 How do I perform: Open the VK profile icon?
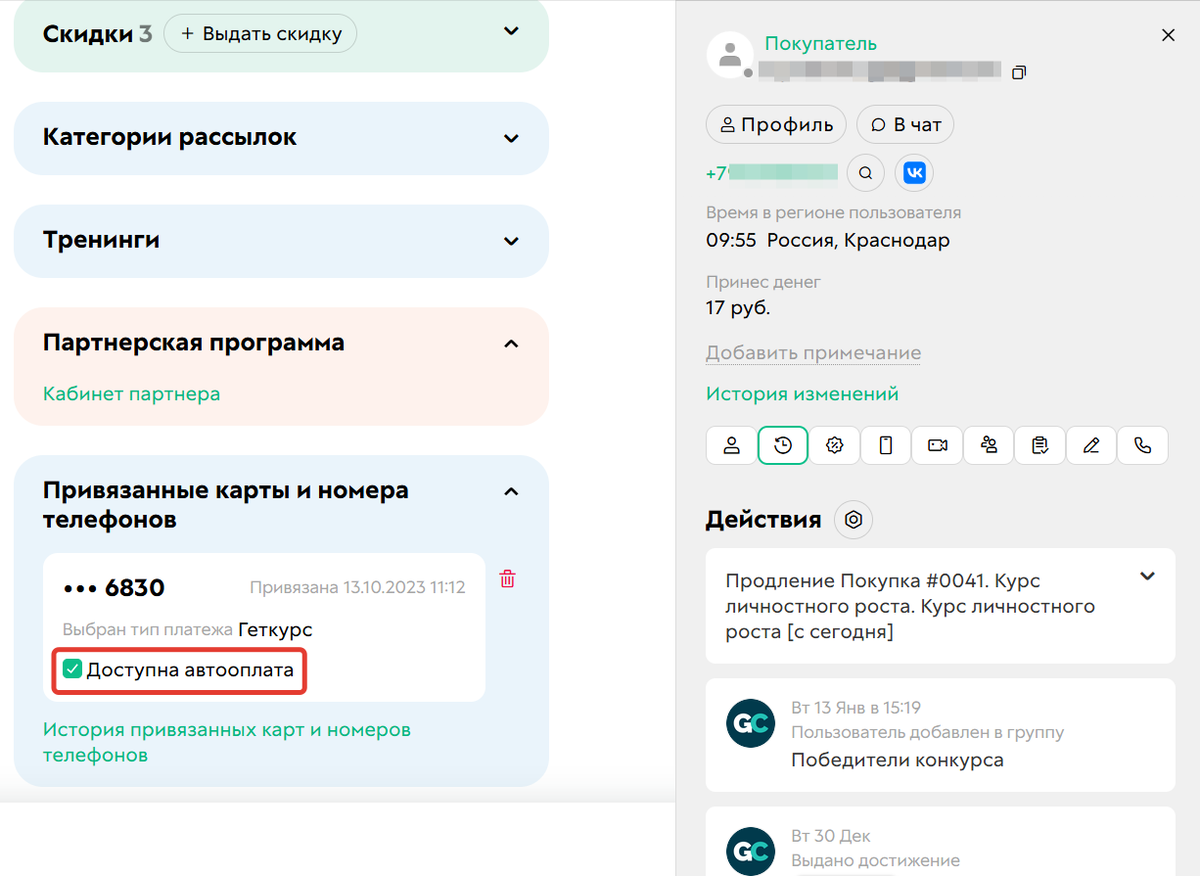click(913, 172)
